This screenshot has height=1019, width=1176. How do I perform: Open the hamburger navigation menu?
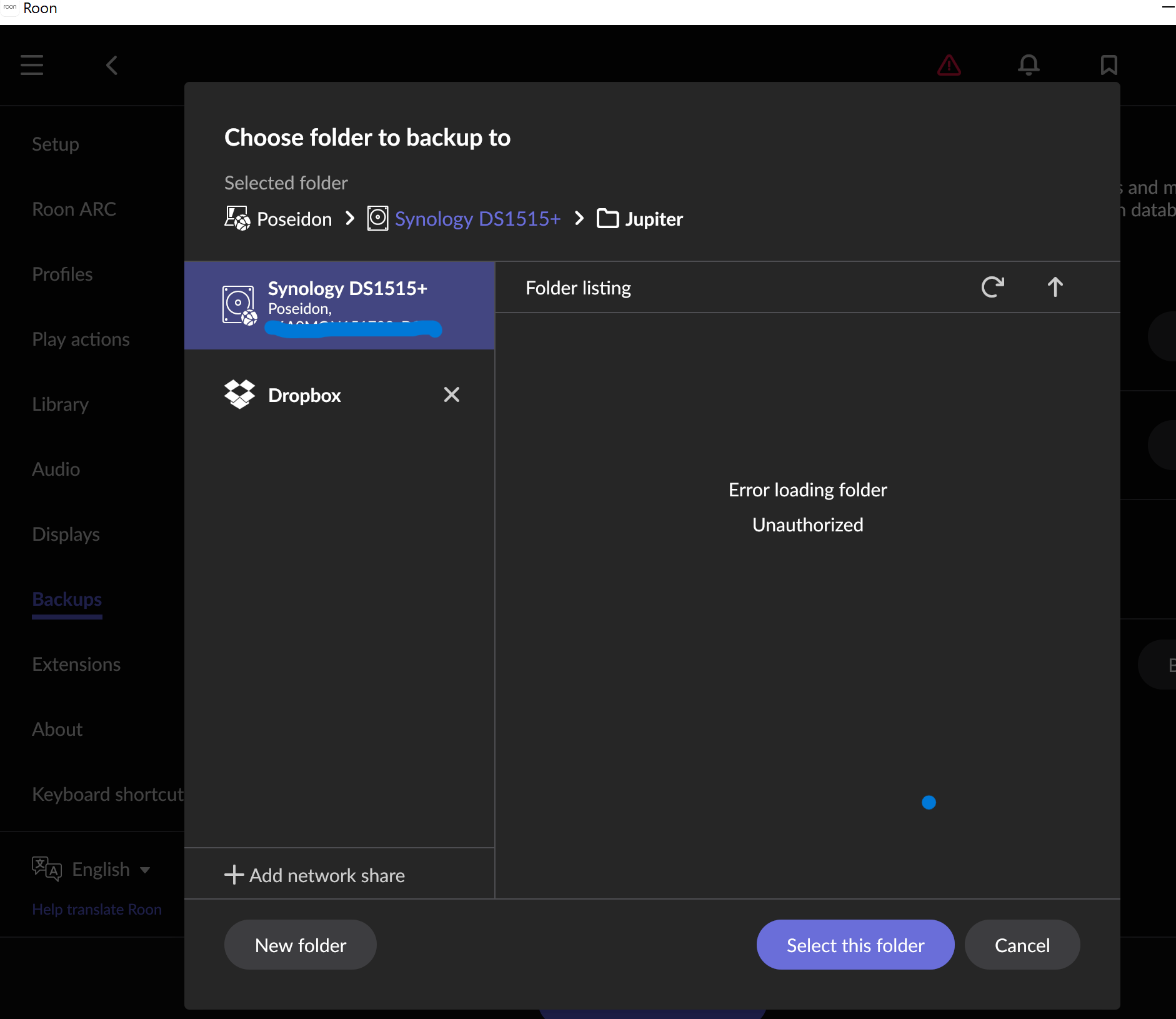[x=32, y=65]
